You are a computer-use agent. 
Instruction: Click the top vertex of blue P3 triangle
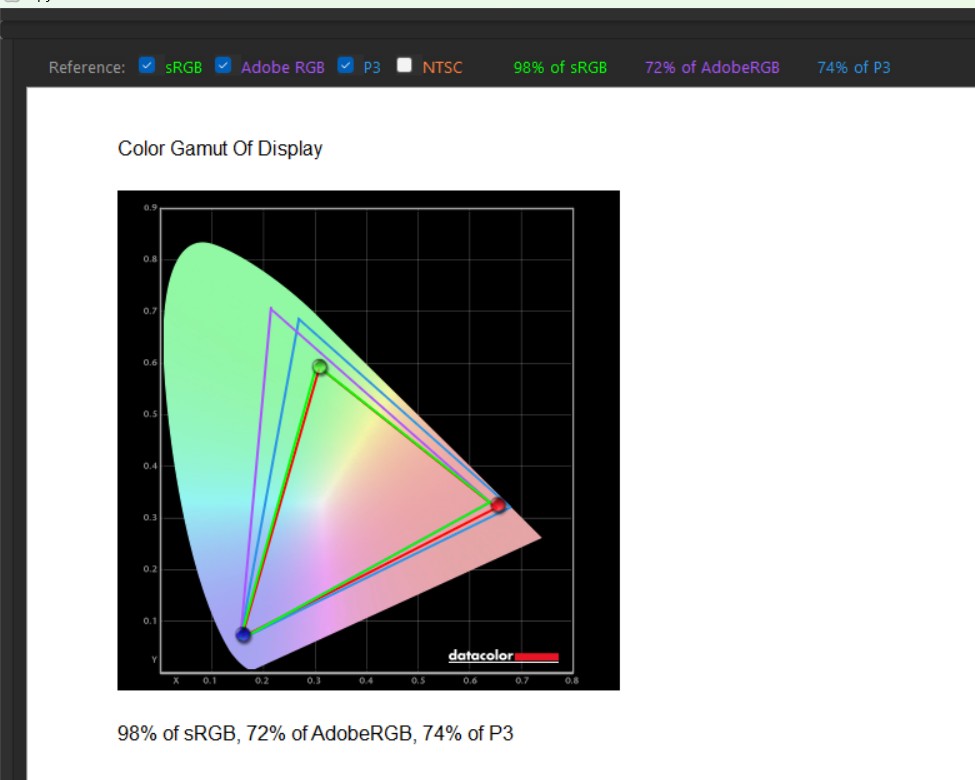(298, 320)
